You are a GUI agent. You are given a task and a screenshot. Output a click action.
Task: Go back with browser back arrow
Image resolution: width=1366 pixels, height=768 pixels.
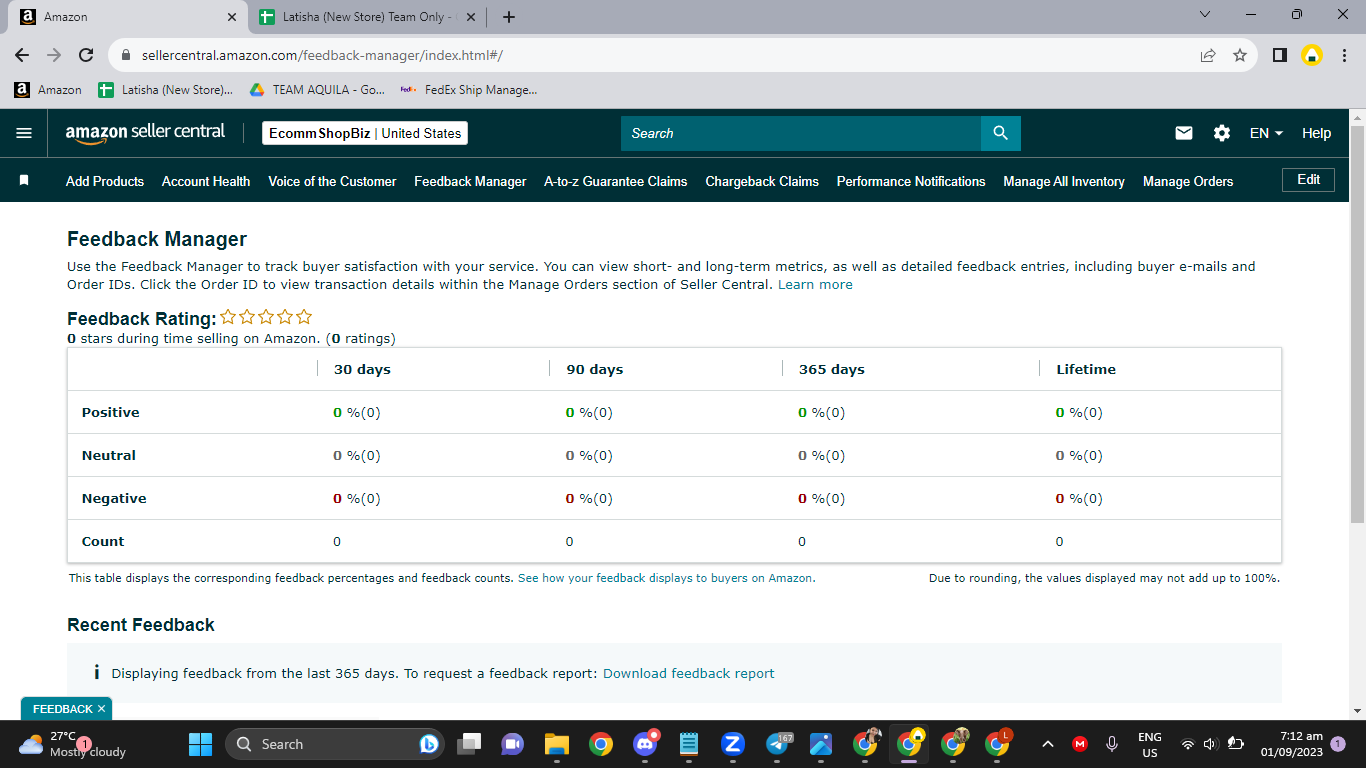pos(22,55)
